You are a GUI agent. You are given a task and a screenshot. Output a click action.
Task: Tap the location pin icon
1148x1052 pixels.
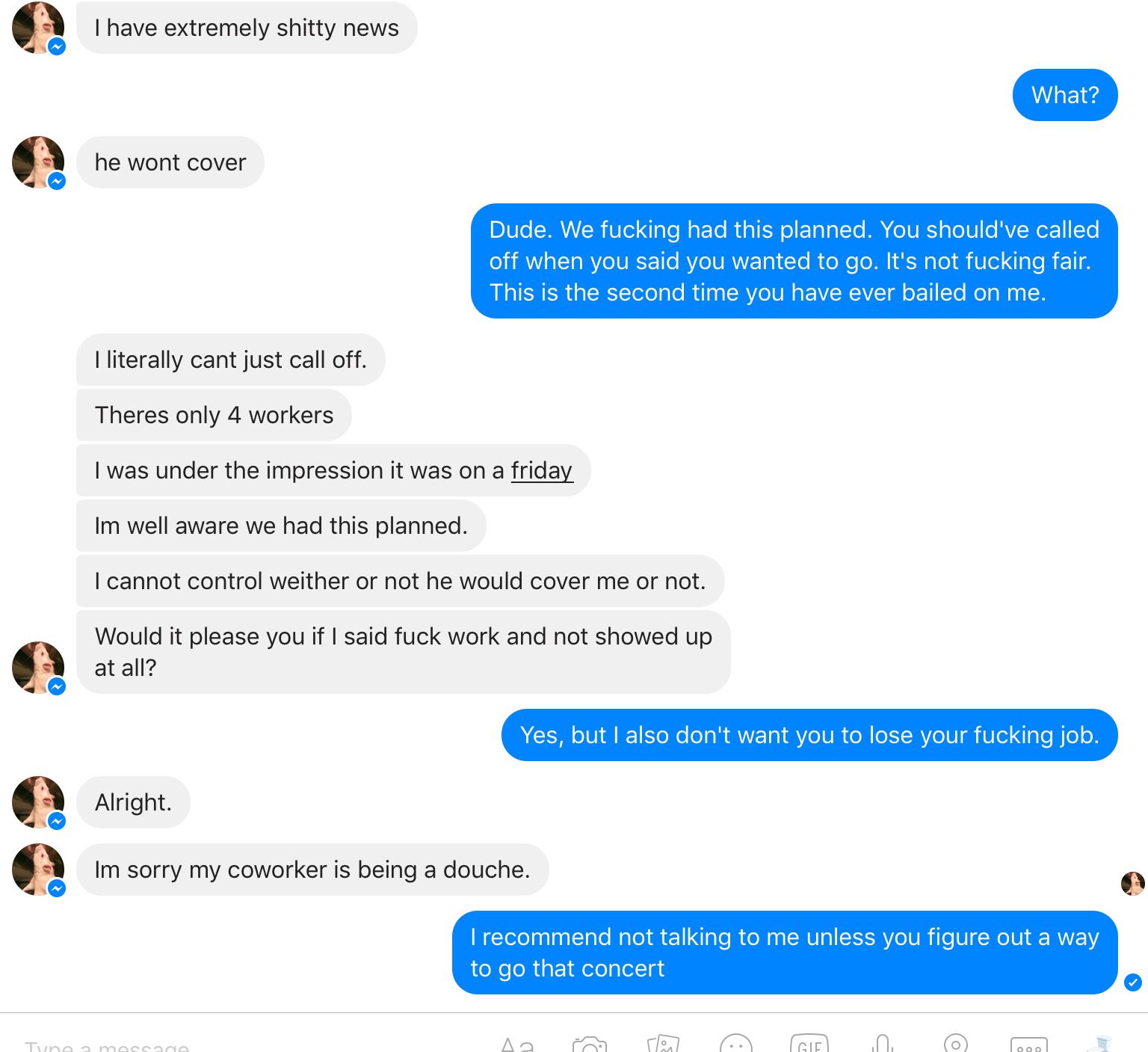click(x=956, y=1043)
